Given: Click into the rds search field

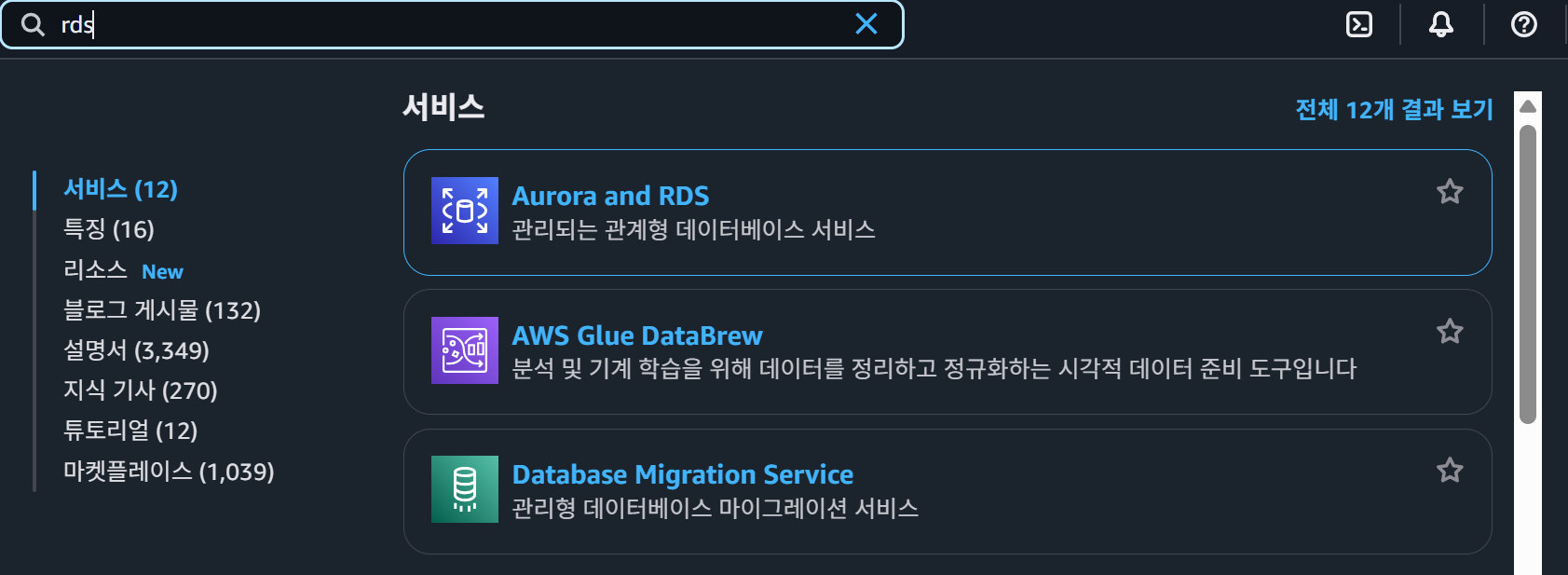Looking at the screenshot, I should pos(452,24).
